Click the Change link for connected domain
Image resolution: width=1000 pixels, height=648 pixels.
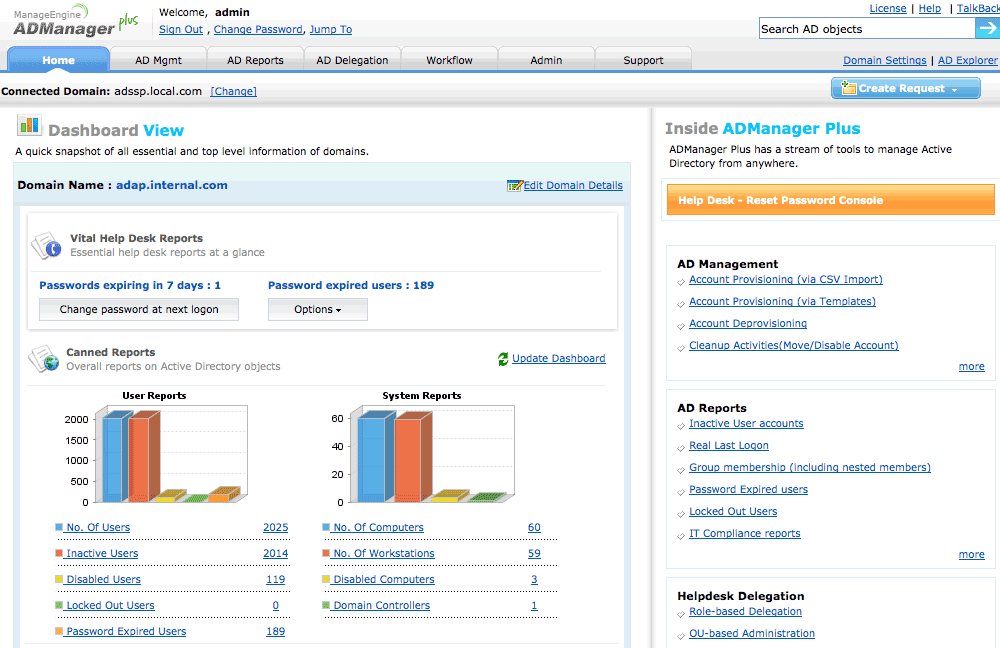coord(233,91)
